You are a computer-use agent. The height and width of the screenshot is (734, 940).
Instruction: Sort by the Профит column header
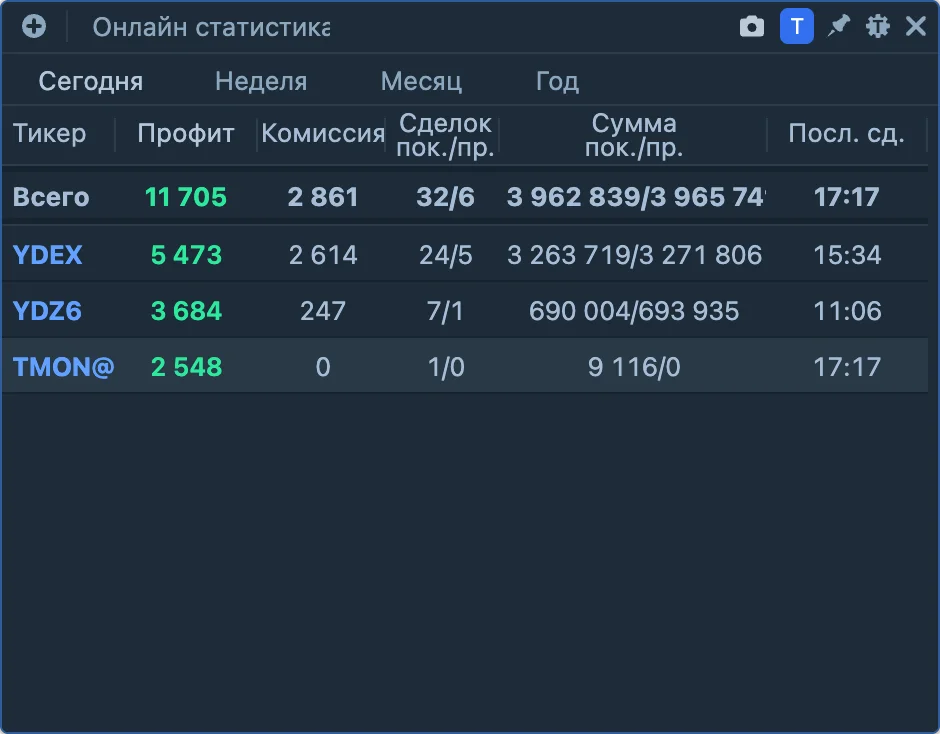185,133
